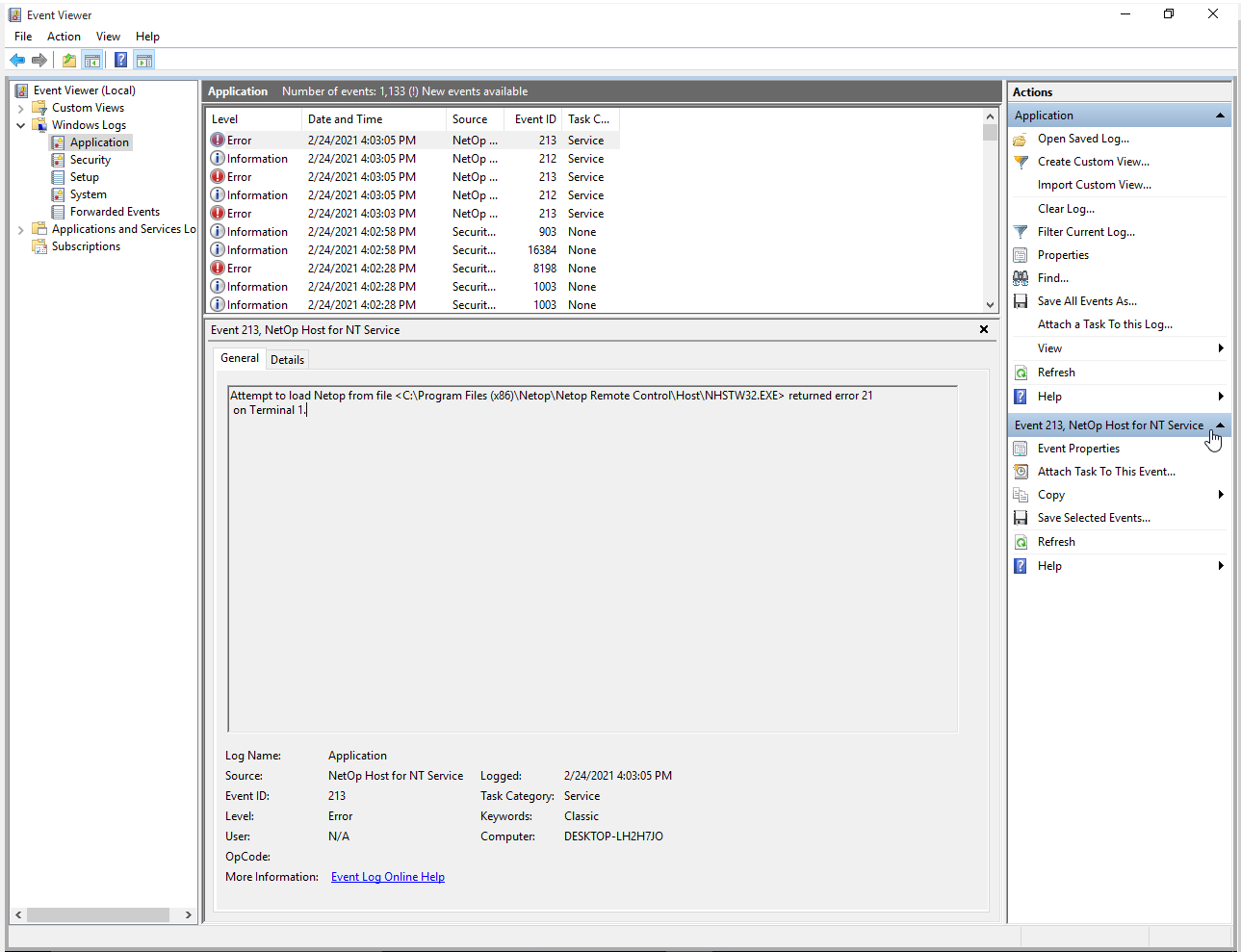1241x952 pixels.
Task: Select the Error event with ID 8198
Action: click(413, 269)
